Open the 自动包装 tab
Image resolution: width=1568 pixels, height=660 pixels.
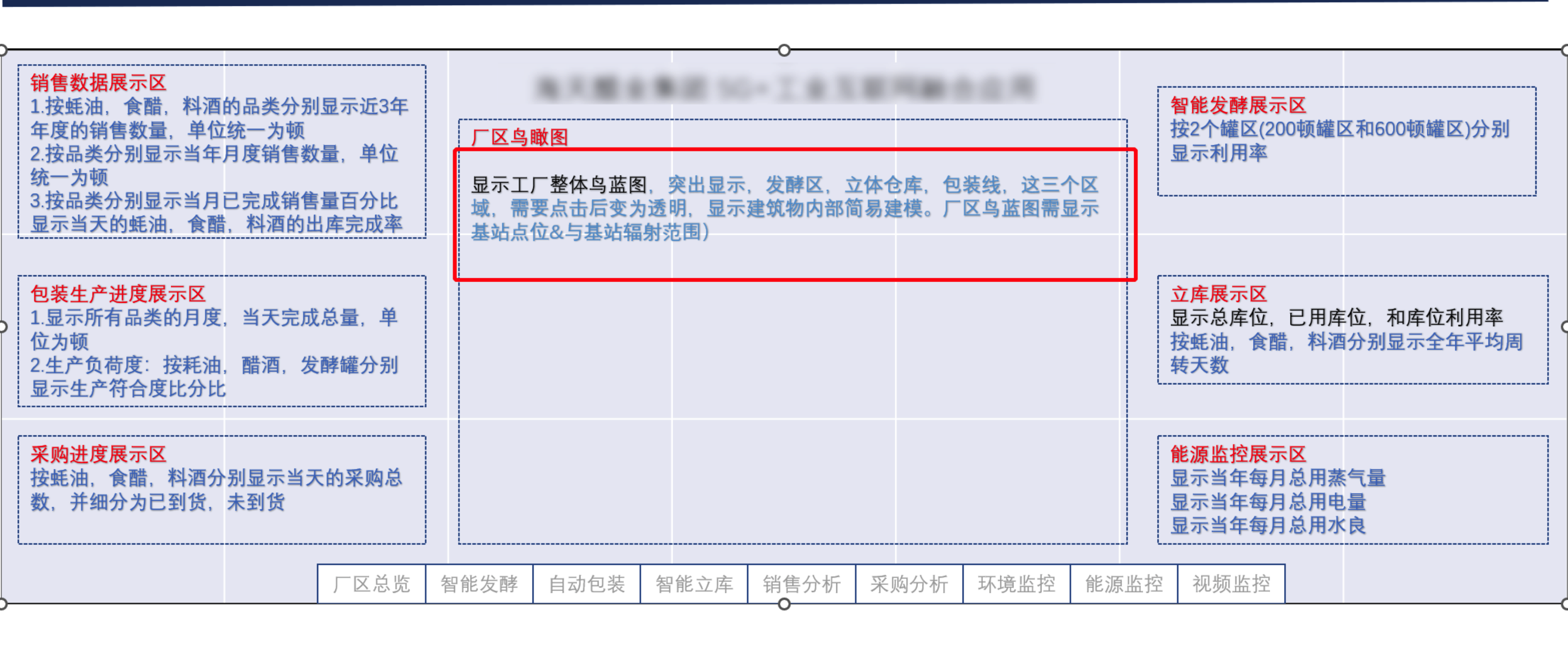[586, 584]
